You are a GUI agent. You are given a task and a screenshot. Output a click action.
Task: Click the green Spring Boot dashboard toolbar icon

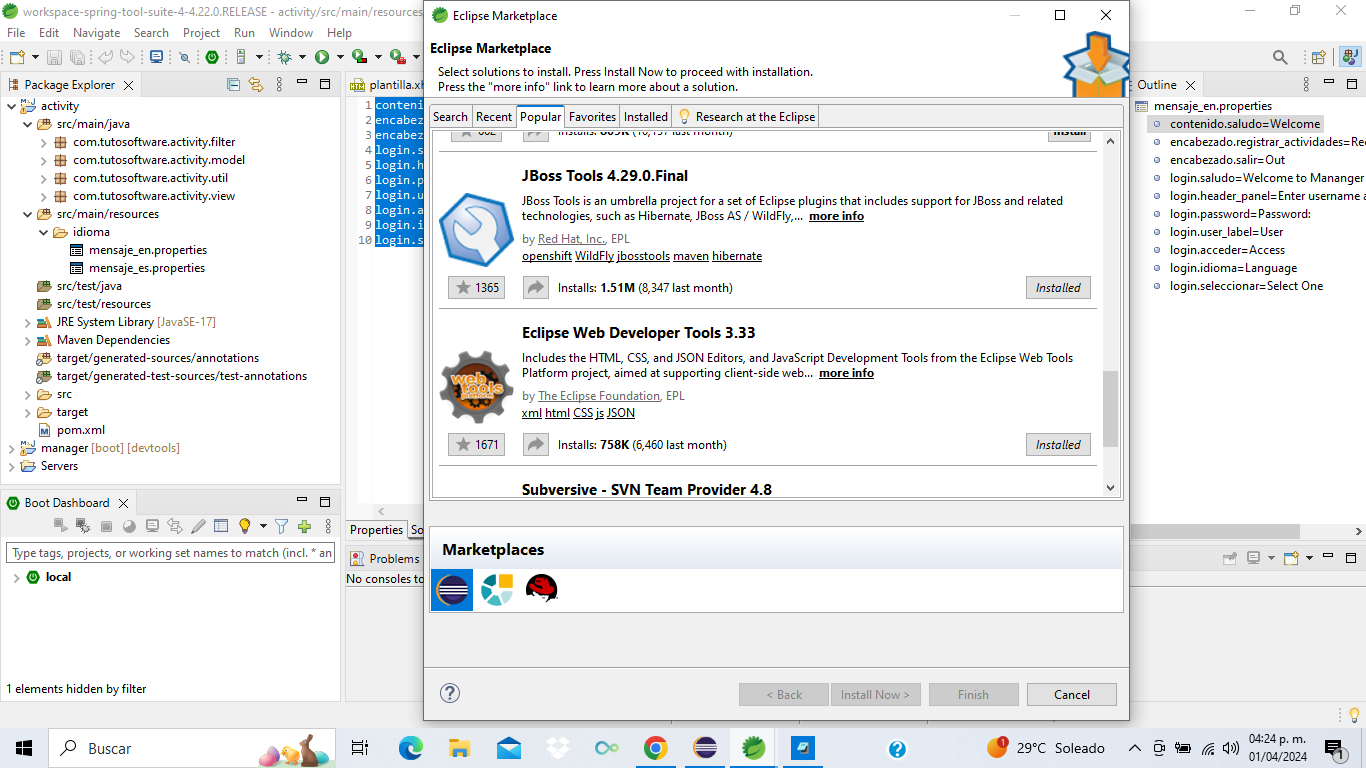(212, 57)
